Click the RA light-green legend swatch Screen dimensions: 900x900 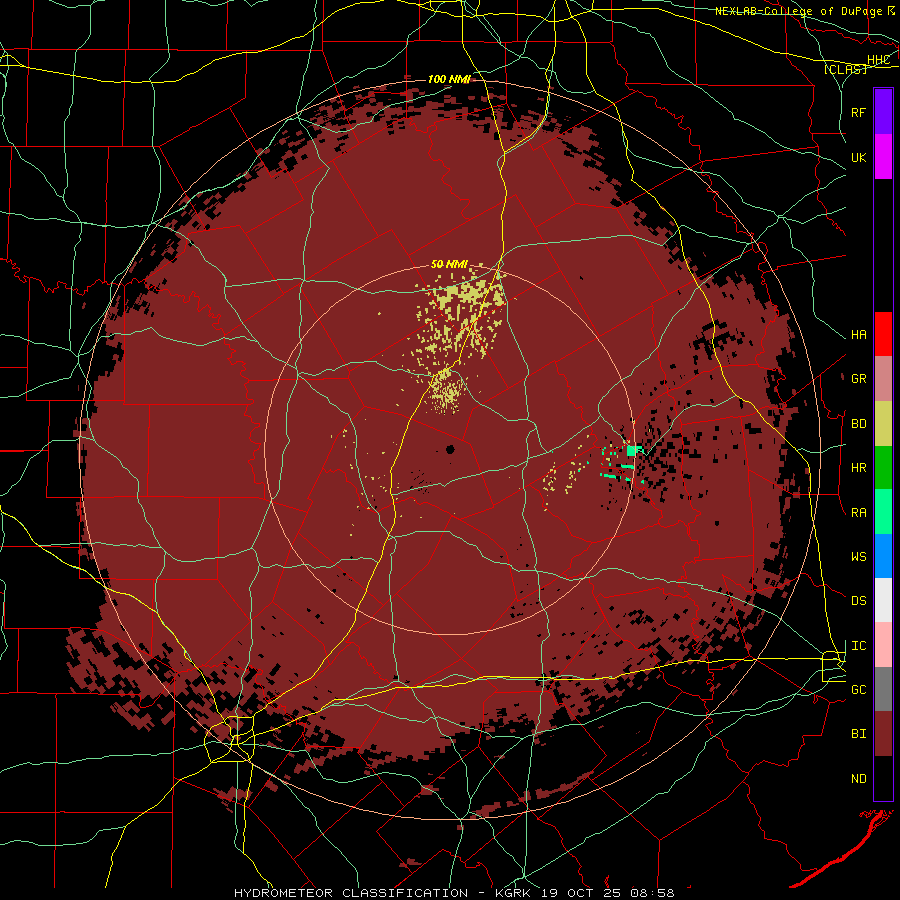click(x=883, y=512)
